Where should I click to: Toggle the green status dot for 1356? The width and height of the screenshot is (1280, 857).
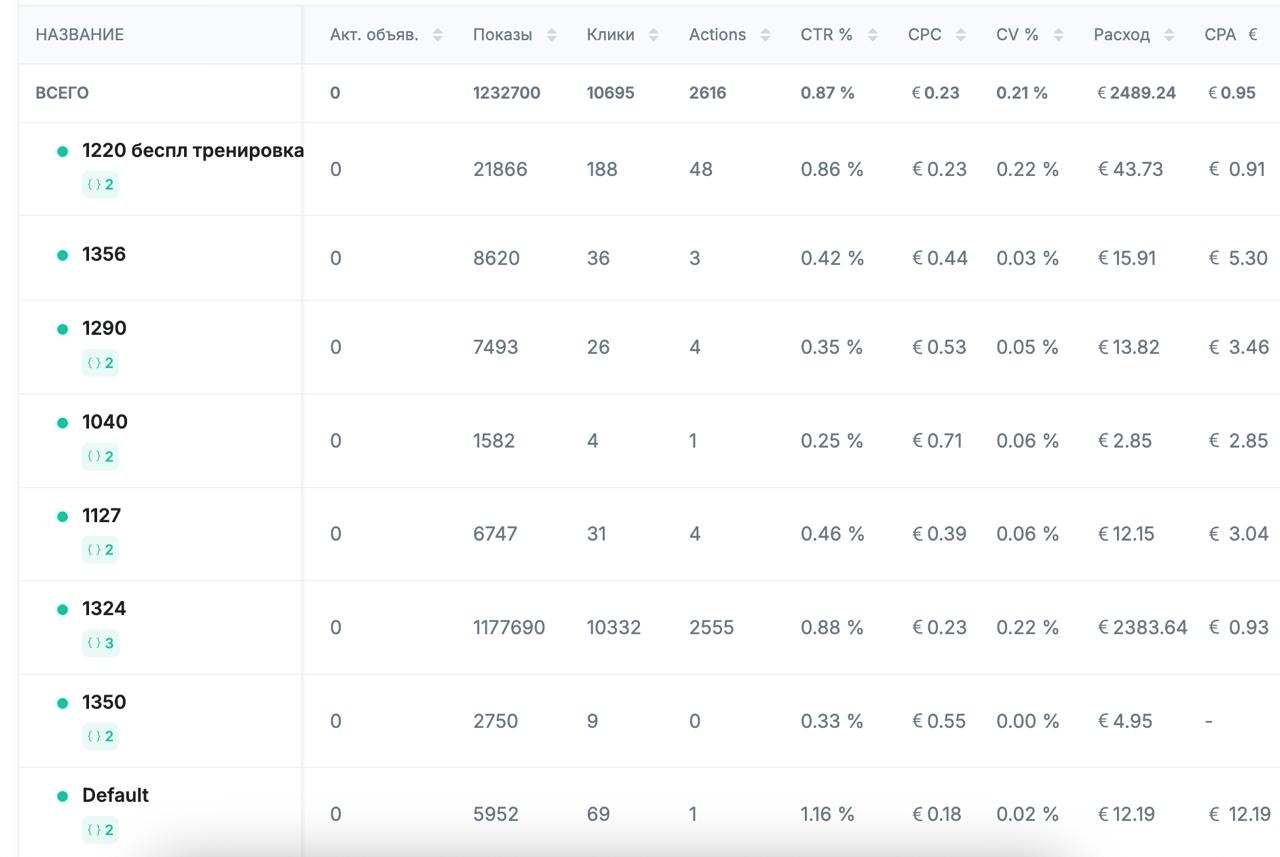pos(62,255)
